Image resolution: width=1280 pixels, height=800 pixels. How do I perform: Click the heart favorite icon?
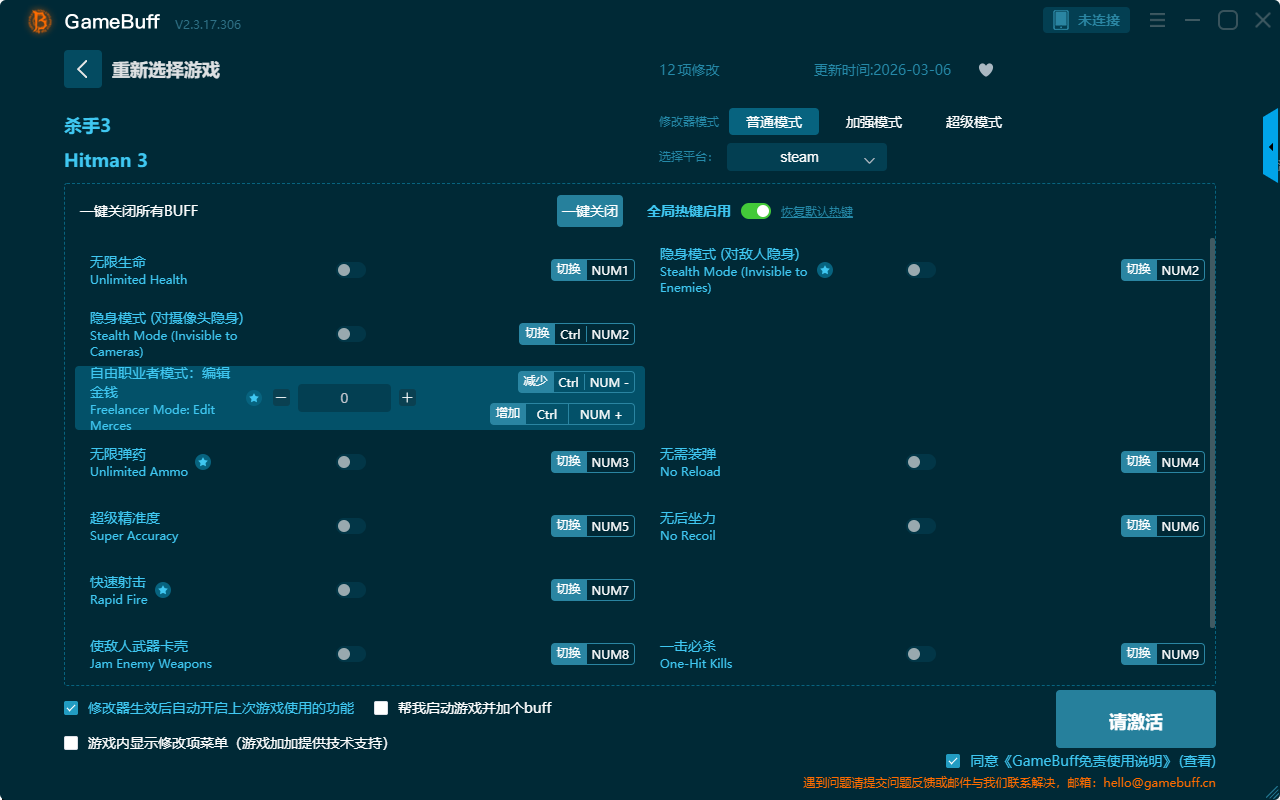[x=985, y=70]
